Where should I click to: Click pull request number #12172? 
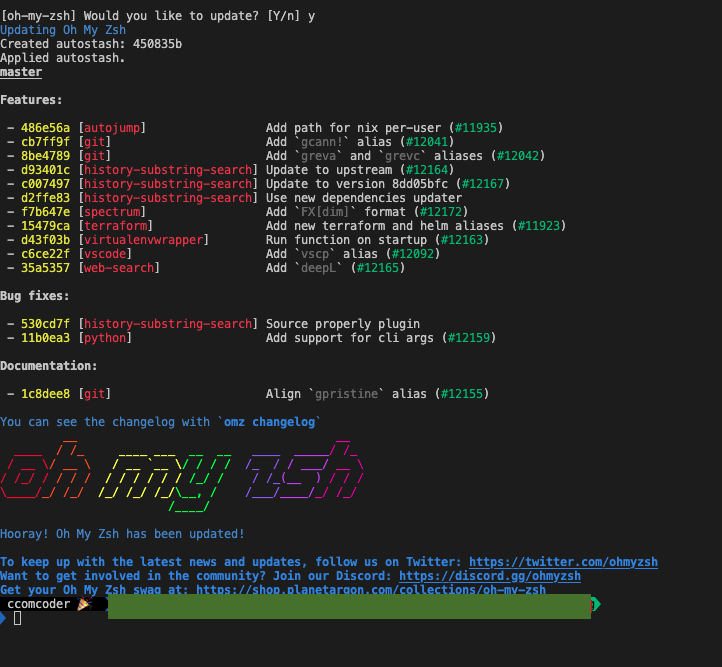441,212
